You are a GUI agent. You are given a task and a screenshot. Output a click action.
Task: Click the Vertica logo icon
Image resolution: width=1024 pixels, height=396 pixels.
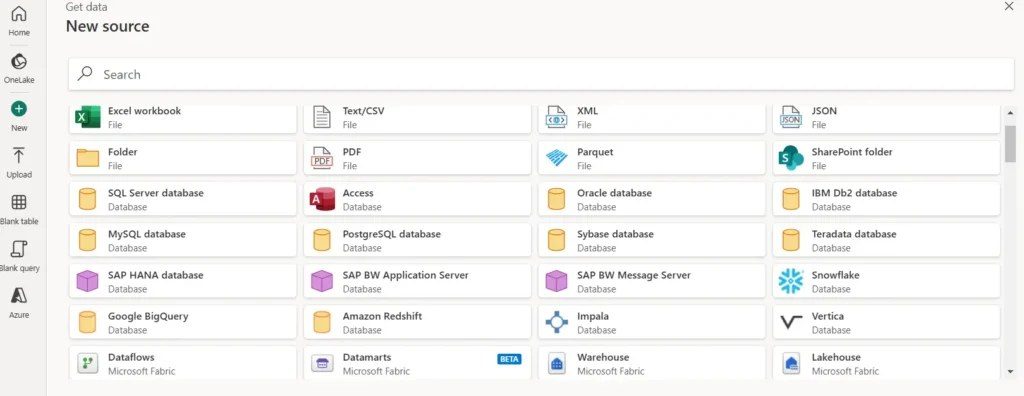click(x=791, y=322)
